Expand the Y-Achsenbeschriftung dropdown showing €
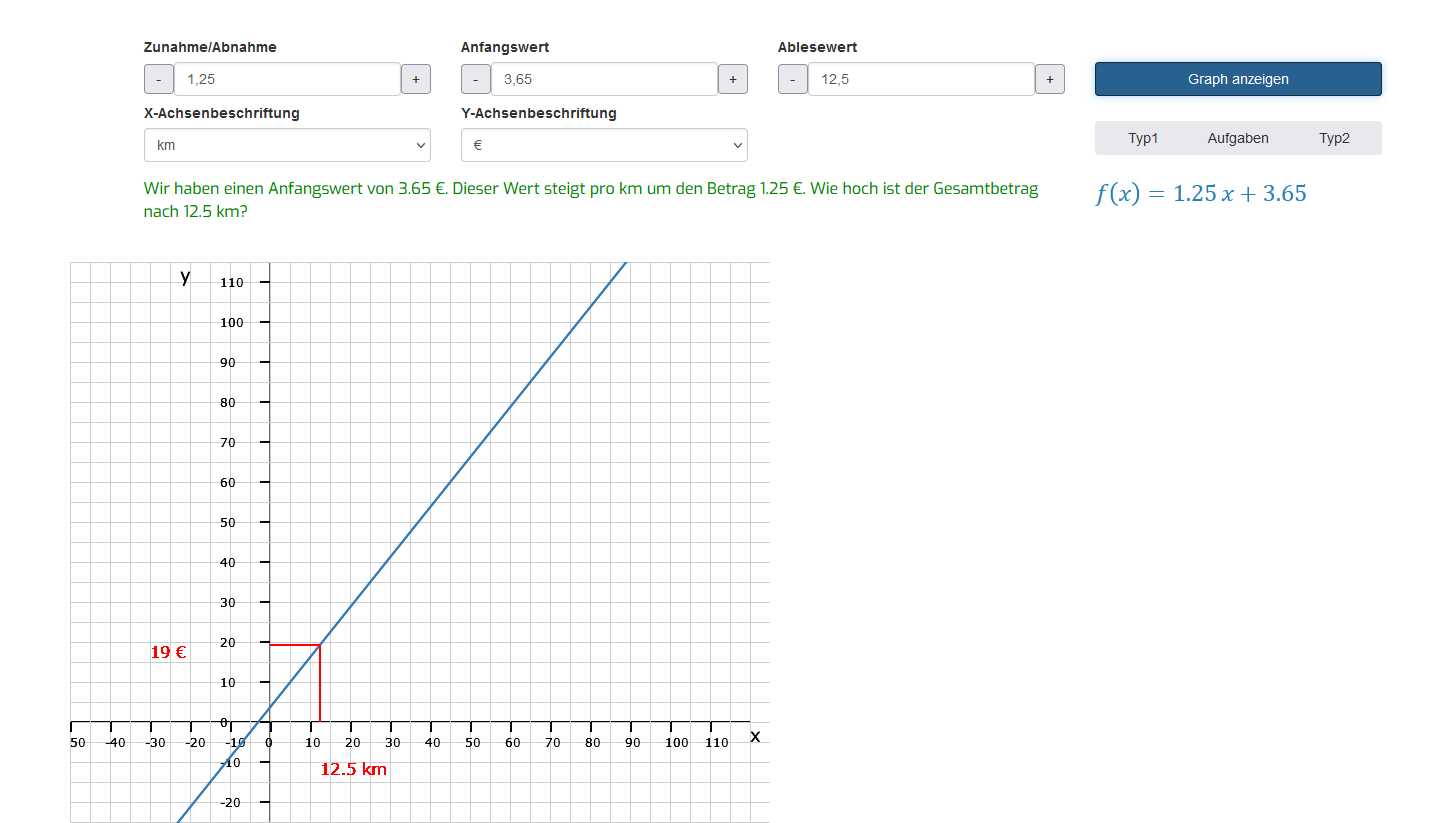 coord(604,145)
